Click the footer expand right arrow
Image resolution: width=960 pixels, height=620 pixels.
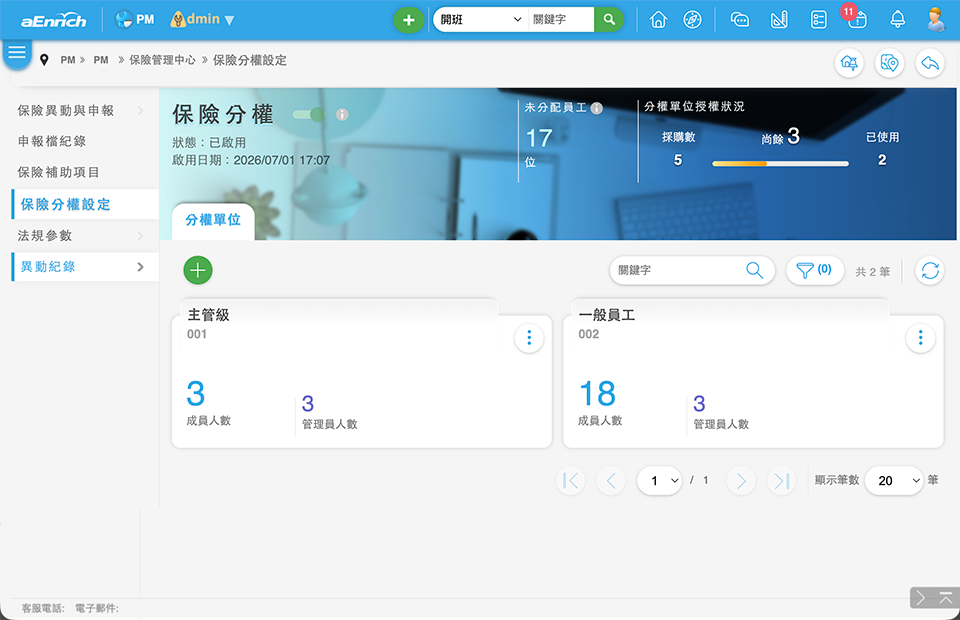pyautogui.click(x=921, y=597)
